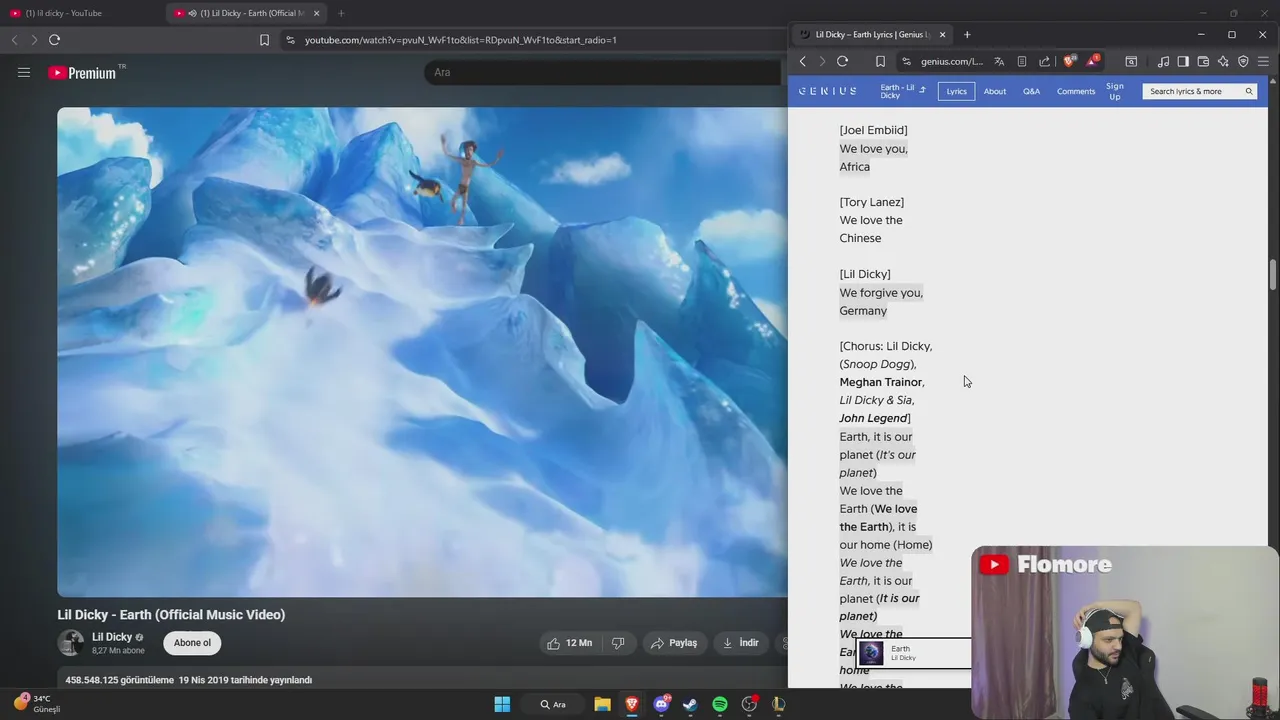The image size is (1280, 720).
Task: Translate the Genius page
Action: pyautogui.click(x=999, y=61)
